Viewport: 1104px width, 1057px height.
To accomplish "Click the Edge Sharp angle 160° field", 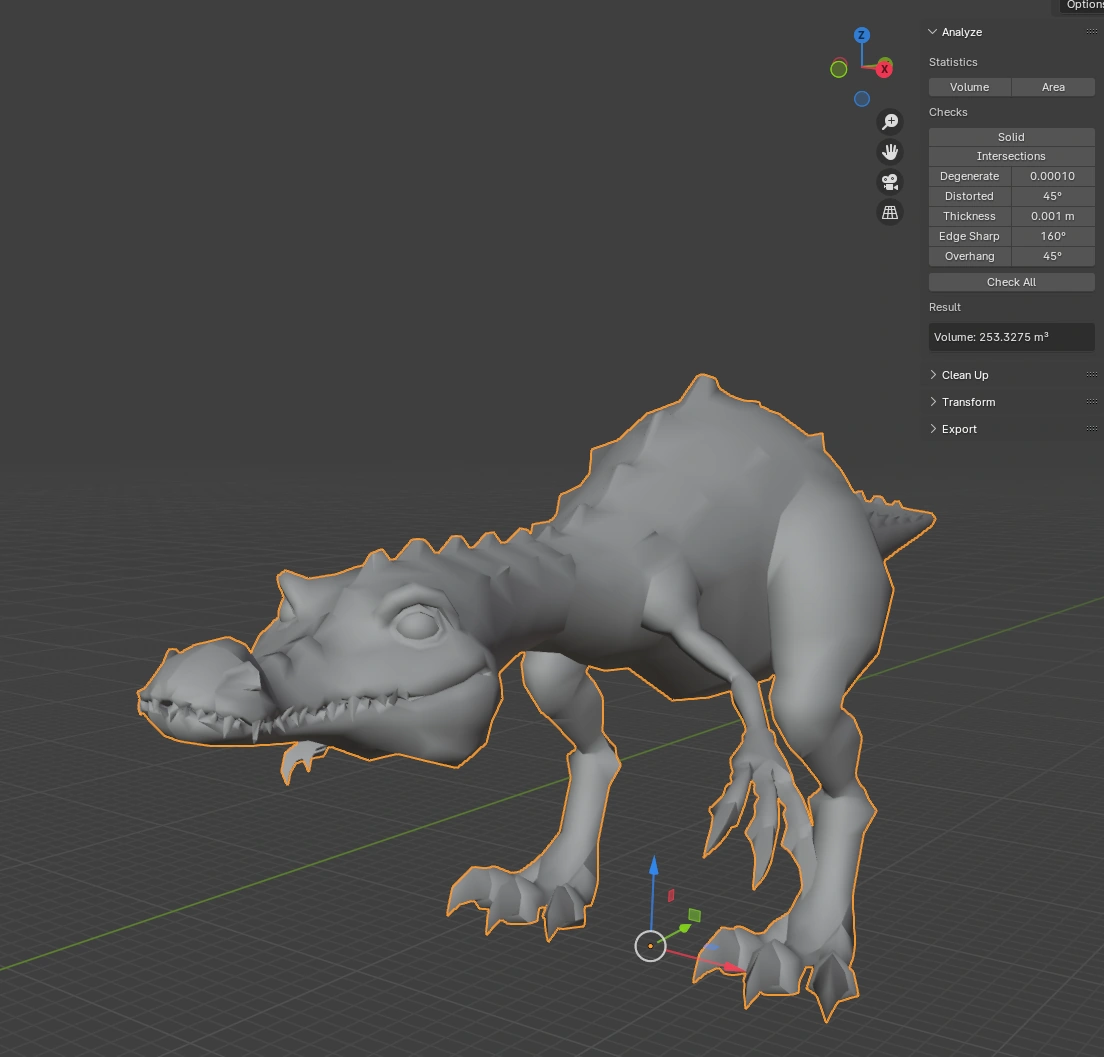I will (x=1053, y=236).
